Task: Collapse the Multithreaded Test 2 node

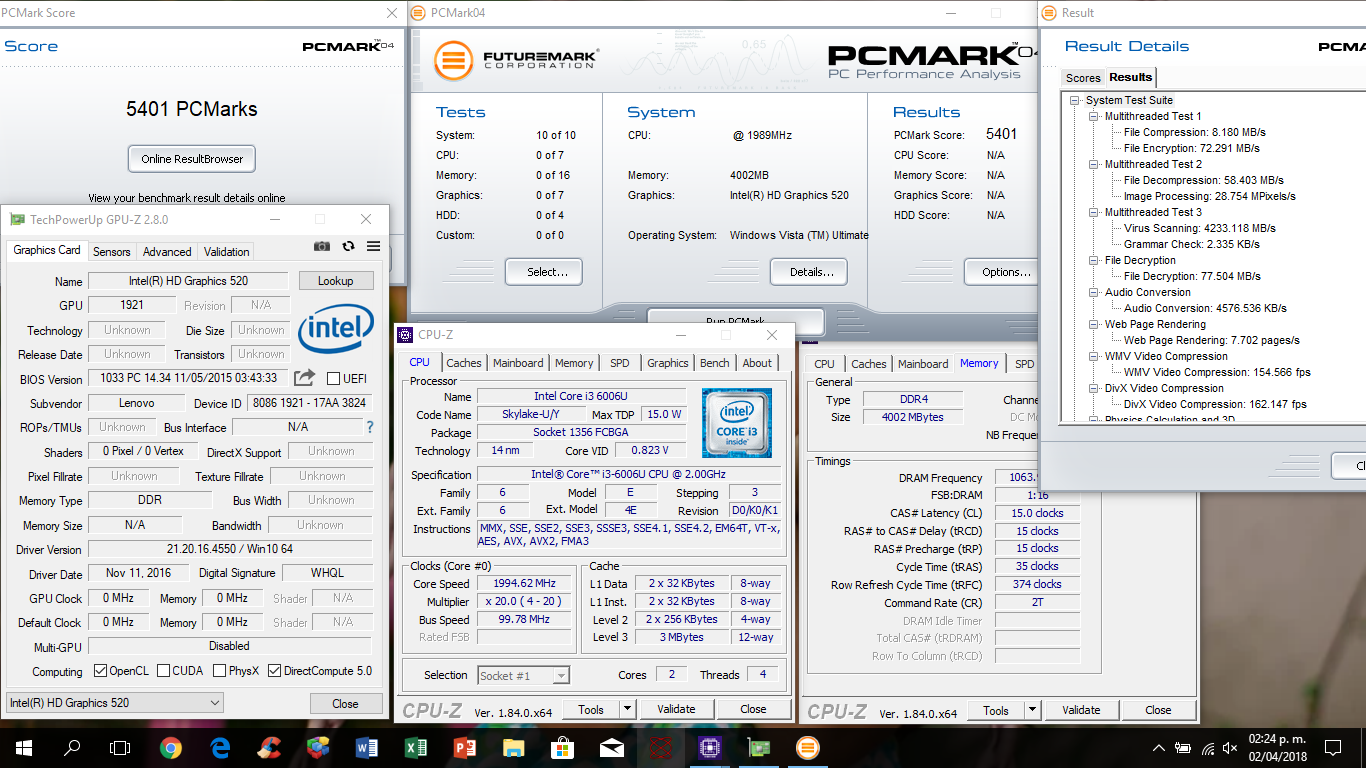Action: pyautogui.click(x=1095, y=164)
